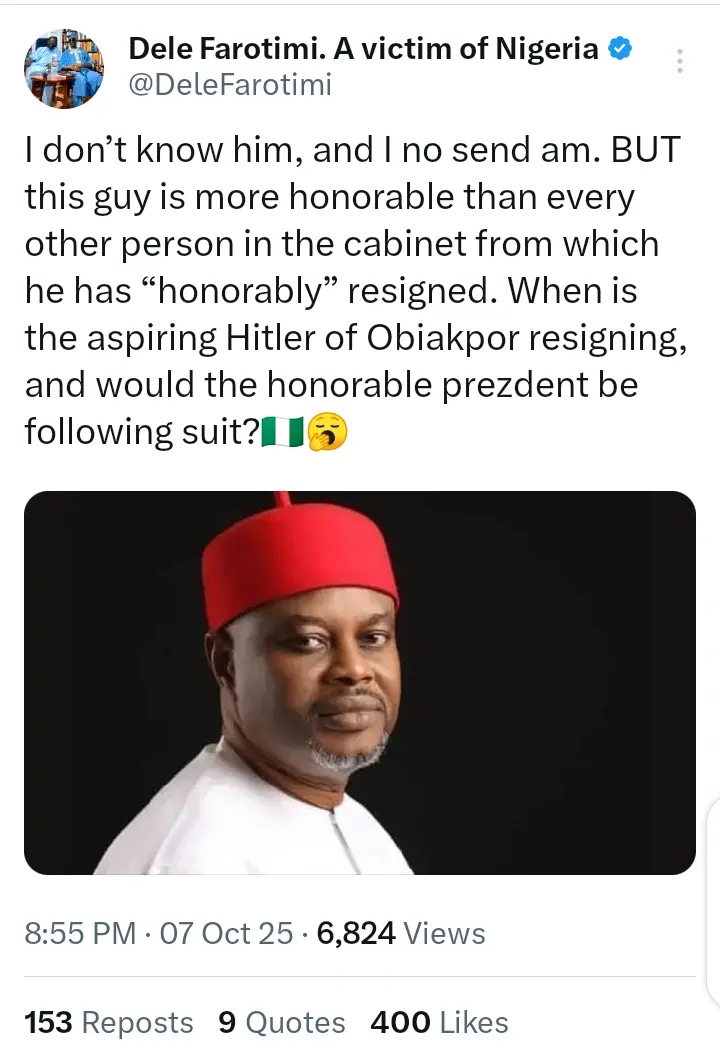Show the 400 Likes list
The width and height of the screenshot is (720, 1062).
click(439, 1023)
